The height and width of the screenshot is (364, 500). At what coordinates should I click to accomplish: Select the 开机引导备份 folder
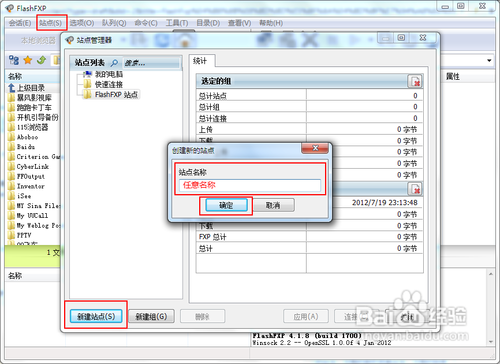(38, 117)
